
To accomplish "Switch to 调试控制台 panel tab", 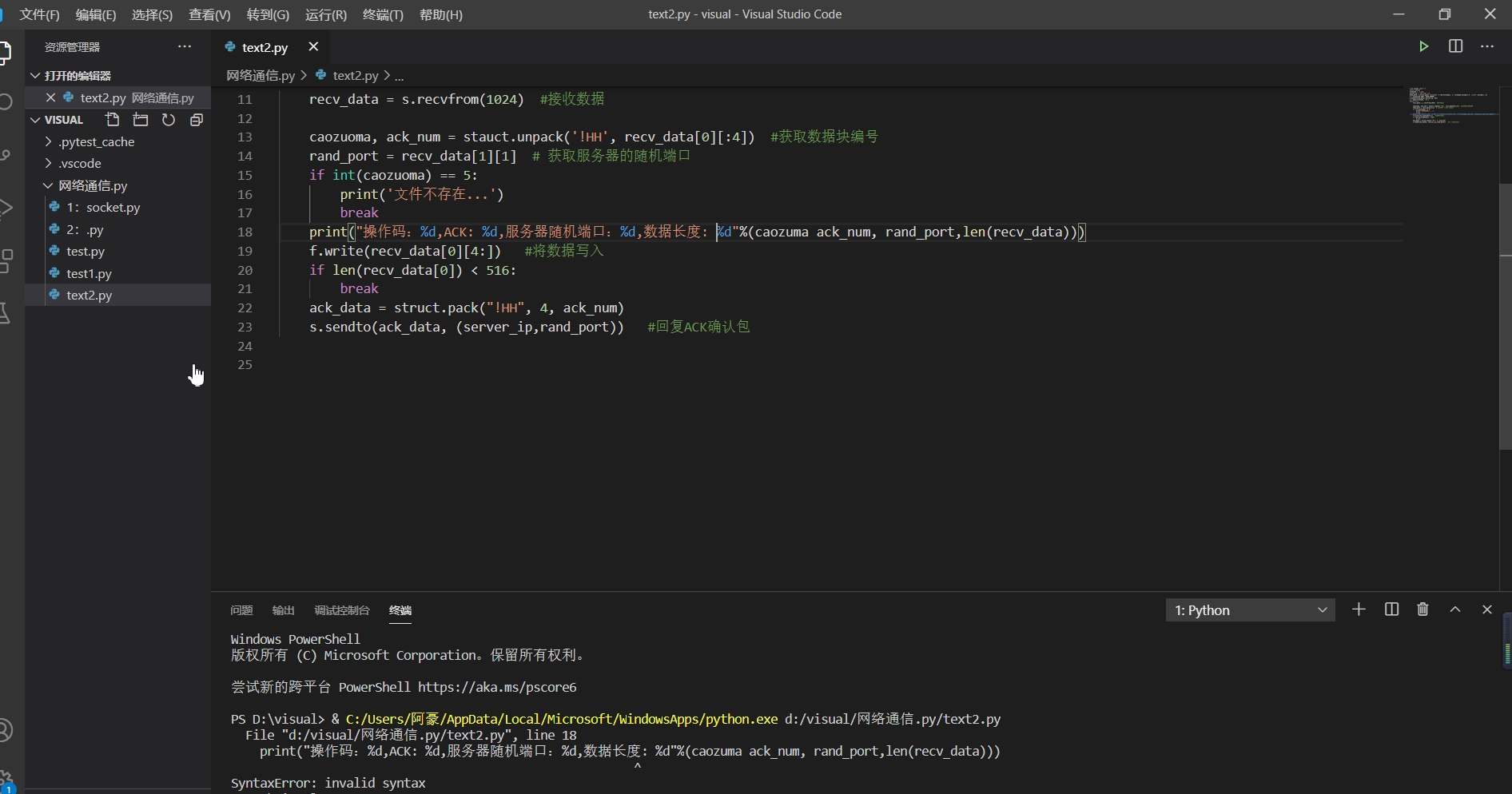I will 342,610.
